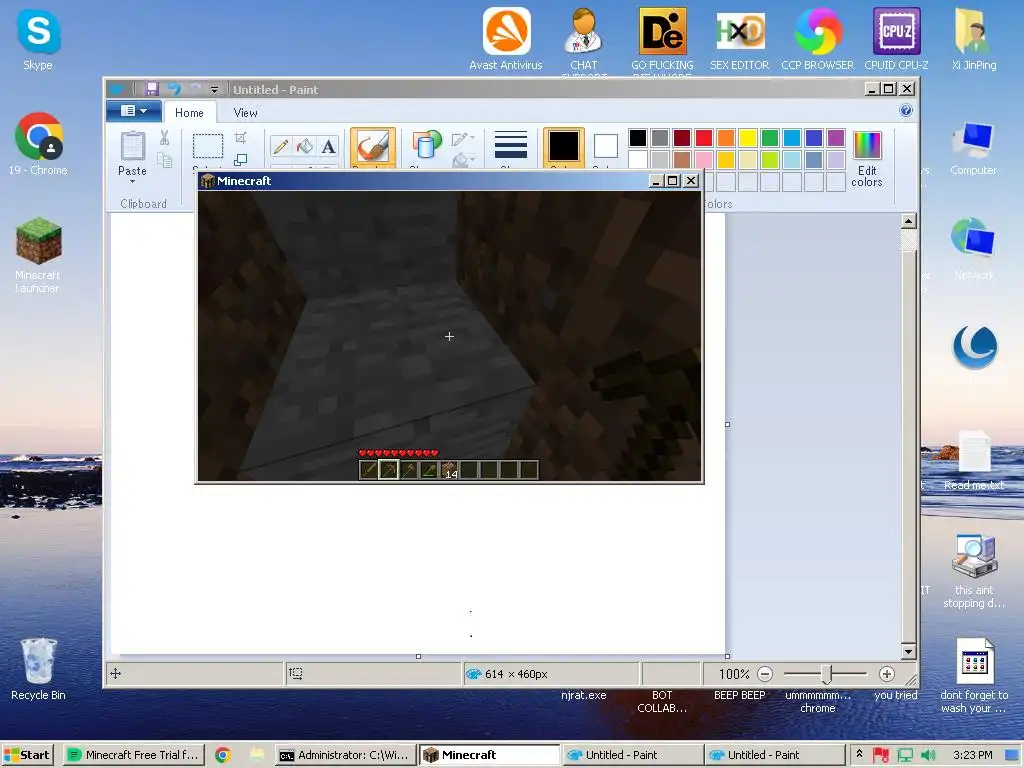The width and height of the screenshot is (1024, 768).
Task: Open the Network desktop icon
Action: pyautogui.click(x=973, y=249)
